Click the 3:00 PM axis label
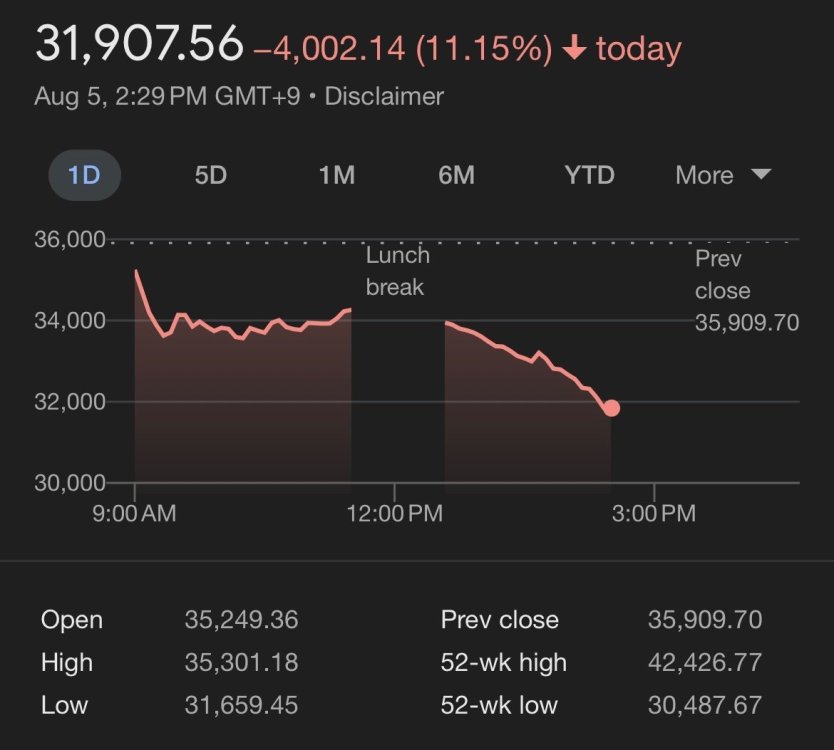This screenshot has height=750, width=834. tap(655, 514)
